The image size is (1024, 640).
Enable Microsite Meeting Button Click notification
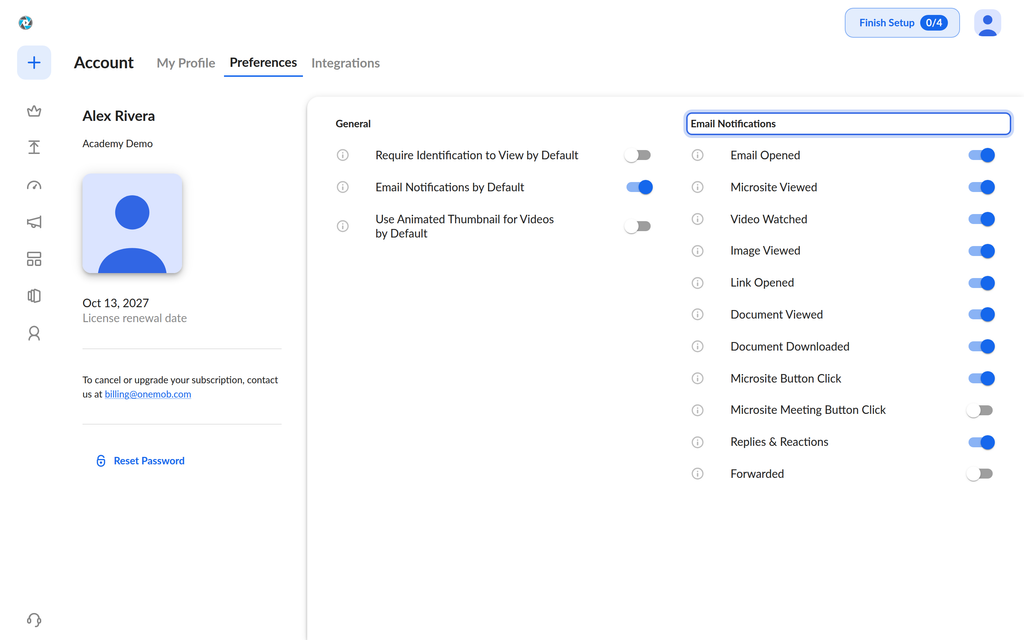[980, 410]
